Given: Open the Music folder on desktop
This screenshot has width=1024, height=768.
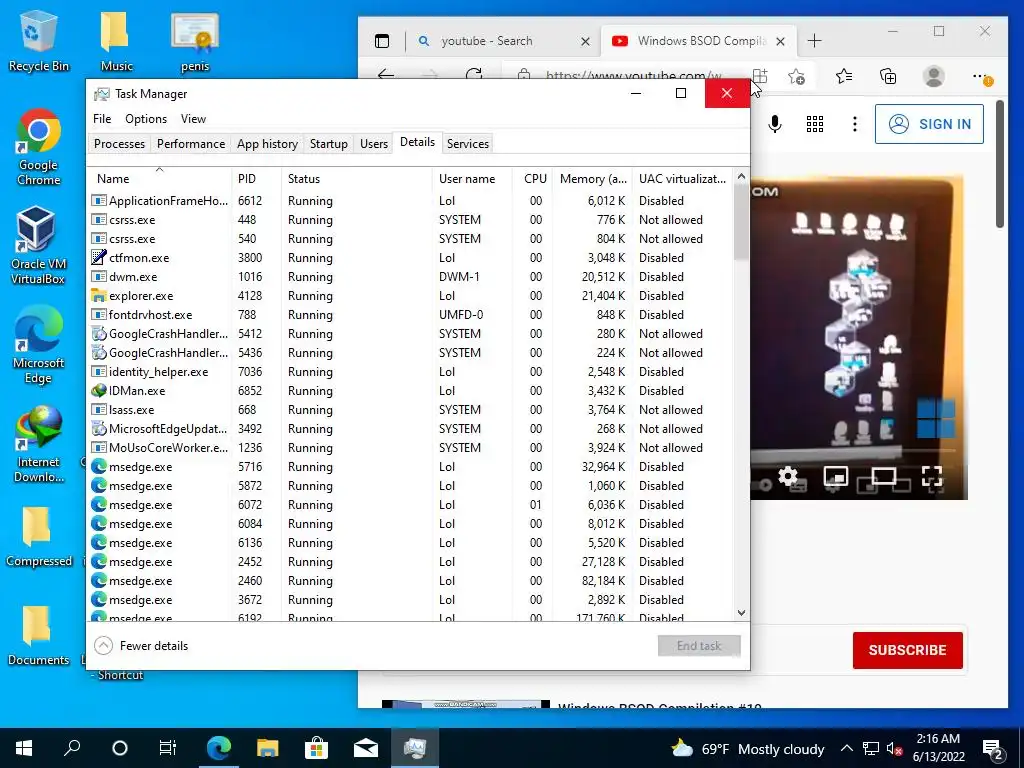Looking at the screenshot, I should (116, 40).
